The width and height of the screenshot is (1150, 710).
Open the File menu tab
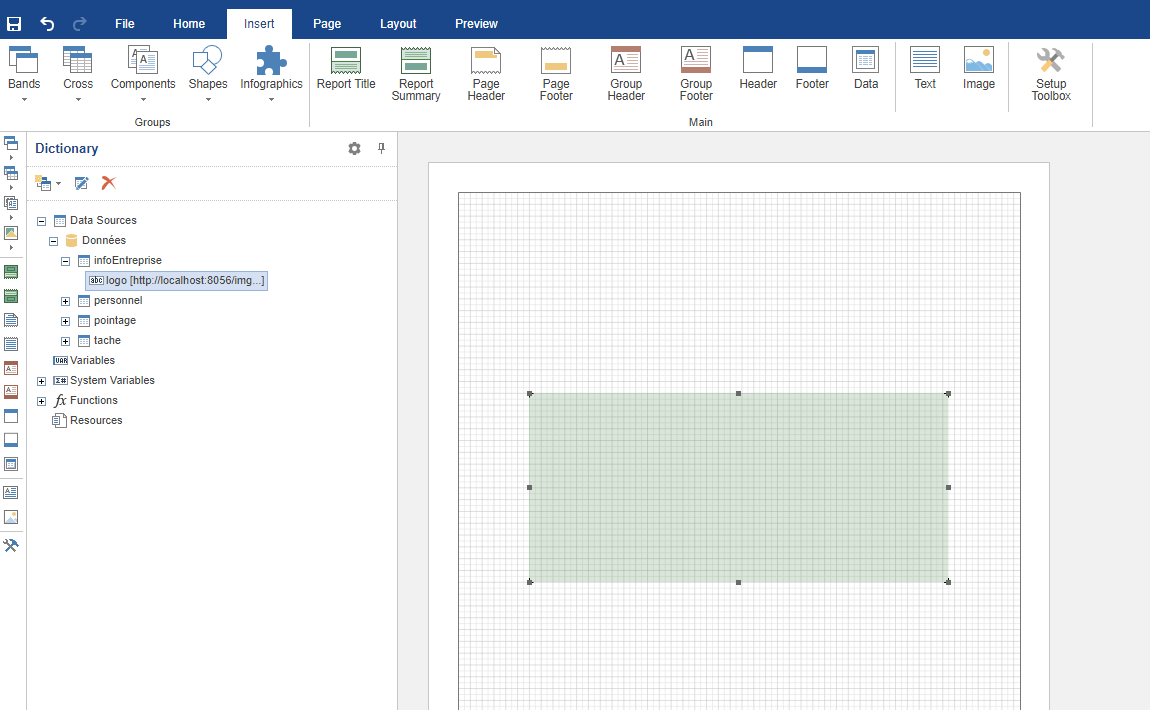pyautogui.click(x=125, y=23)
